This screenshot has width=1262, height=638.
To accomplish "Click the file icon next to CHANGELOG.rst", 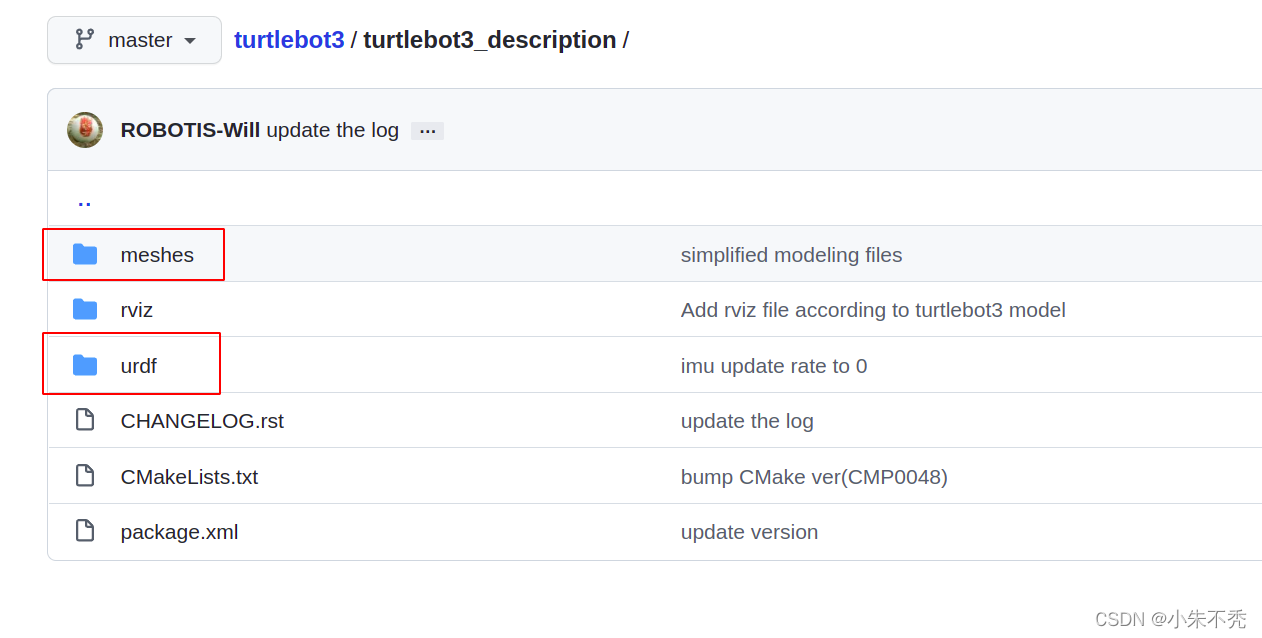I will tap(84, 420).
